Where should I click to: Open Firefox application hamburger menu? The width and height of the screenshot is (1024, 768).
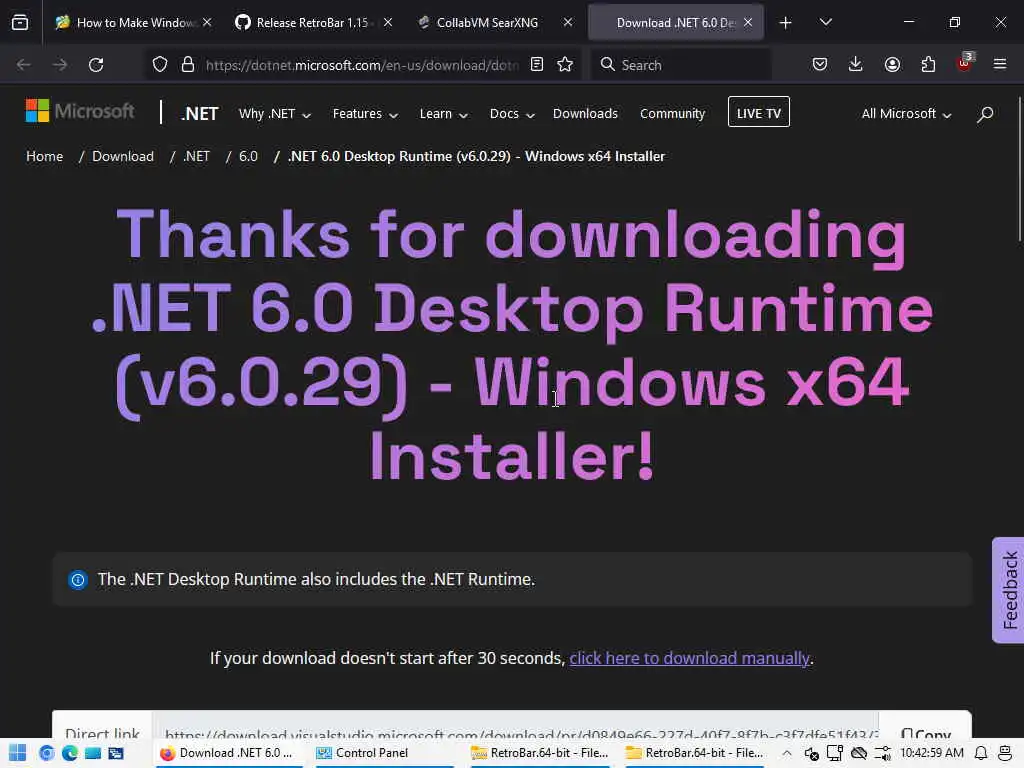pyautogui.click(x=1000, y=65)
